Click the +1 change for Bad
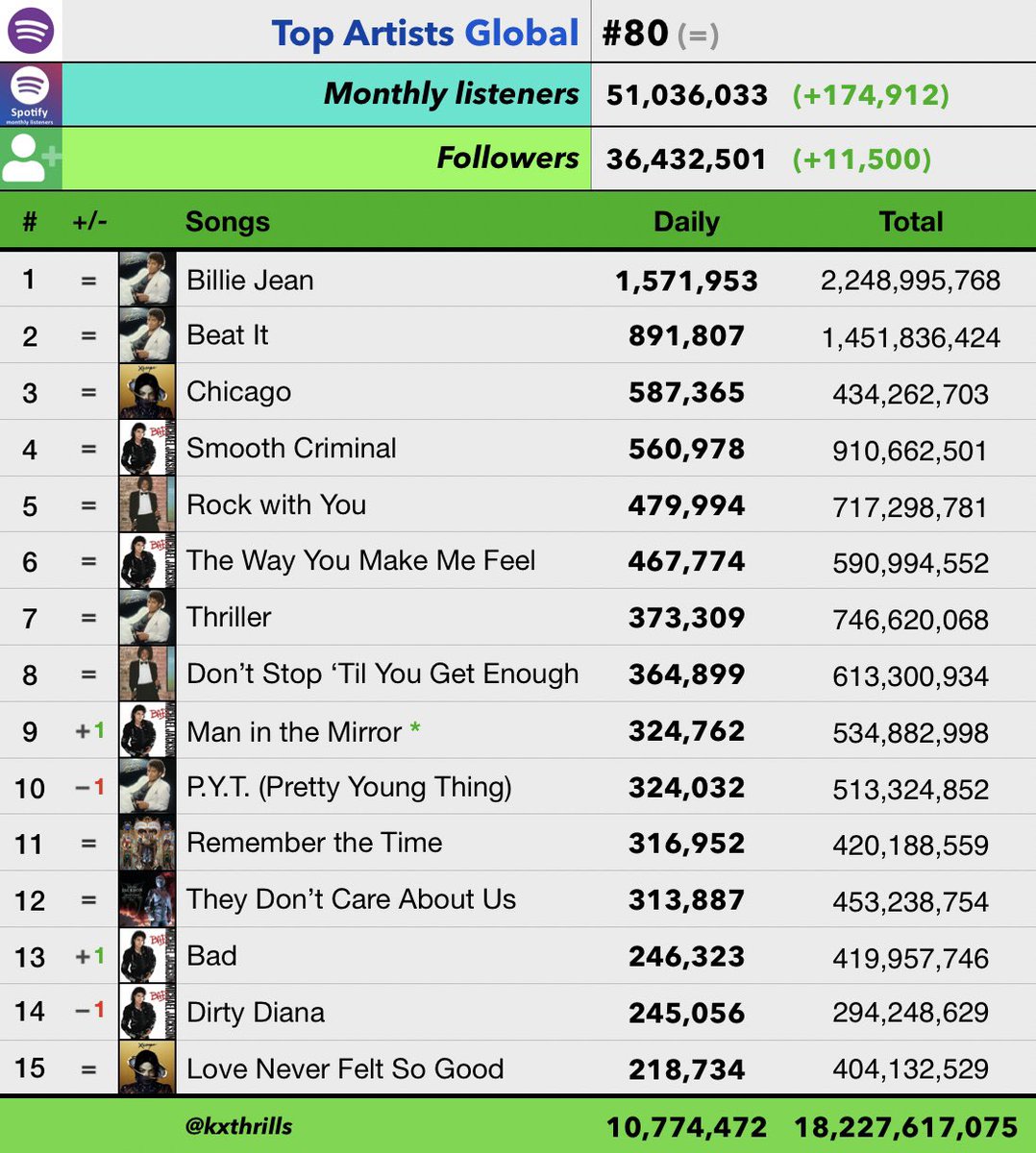Screen dimensions: 1036x1153 (89, 957)
